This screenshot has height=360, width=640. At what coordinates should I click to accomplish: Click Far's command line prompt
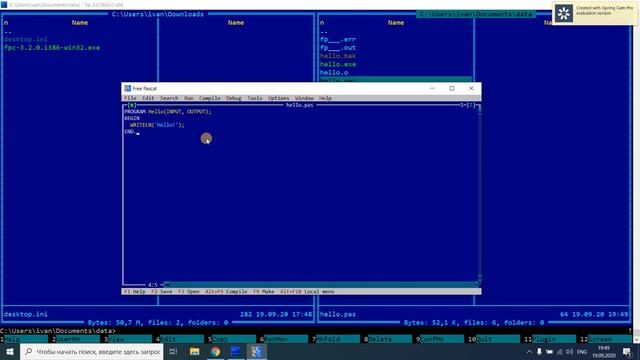tap(58, 331)
